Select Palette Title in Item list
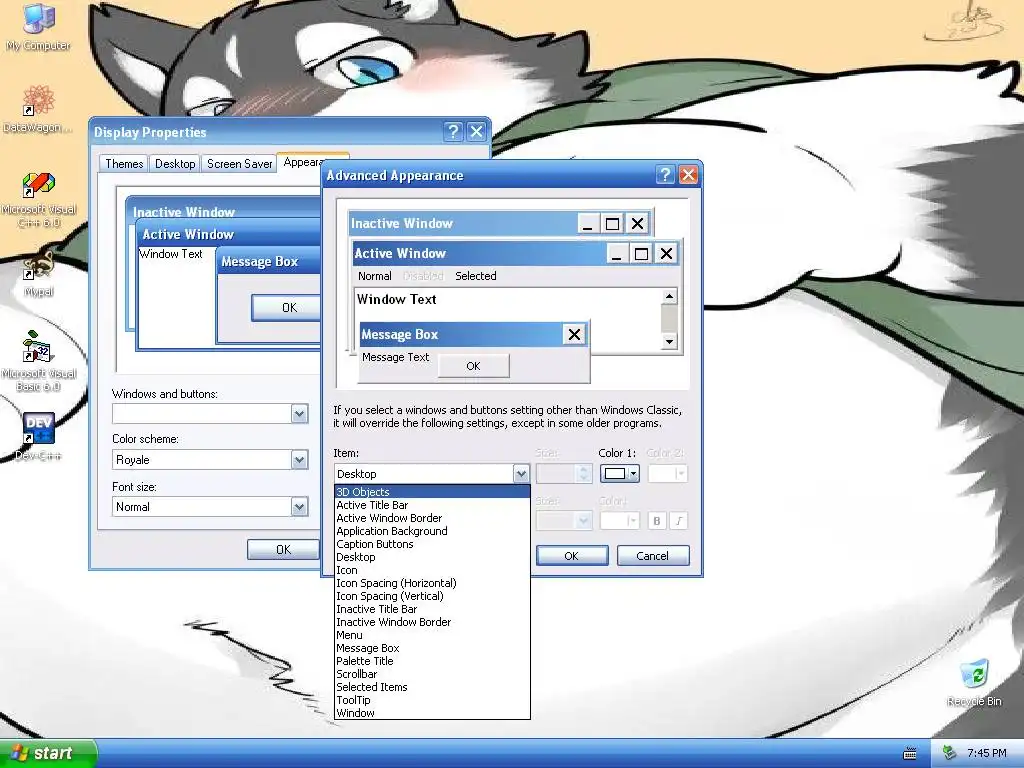Image resolution: width=1024 pixels, height=768 pixels. click(x=432, y=661)
